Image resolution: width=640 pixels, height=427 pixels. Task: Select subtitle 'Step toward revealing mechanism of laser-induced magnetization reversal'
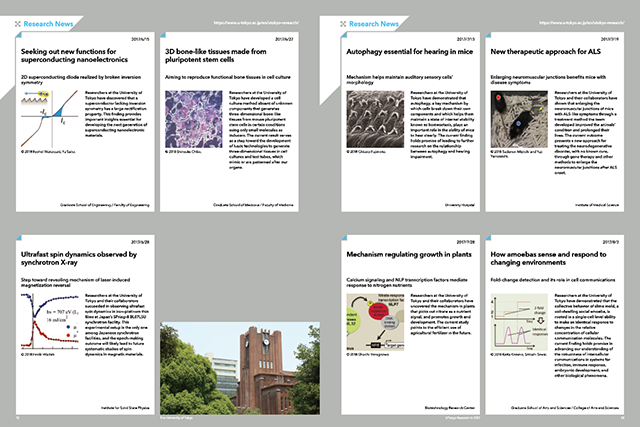(x=76, y=282)
